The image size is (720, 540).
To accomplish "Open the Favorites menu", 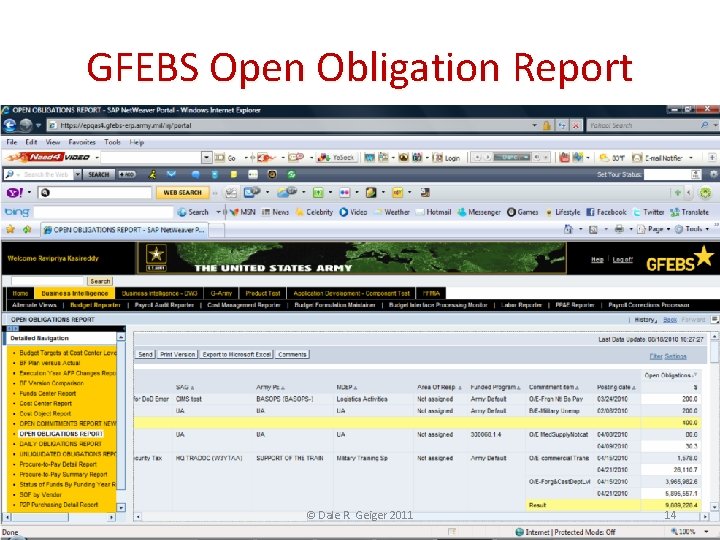I will [x=82, y=142].
